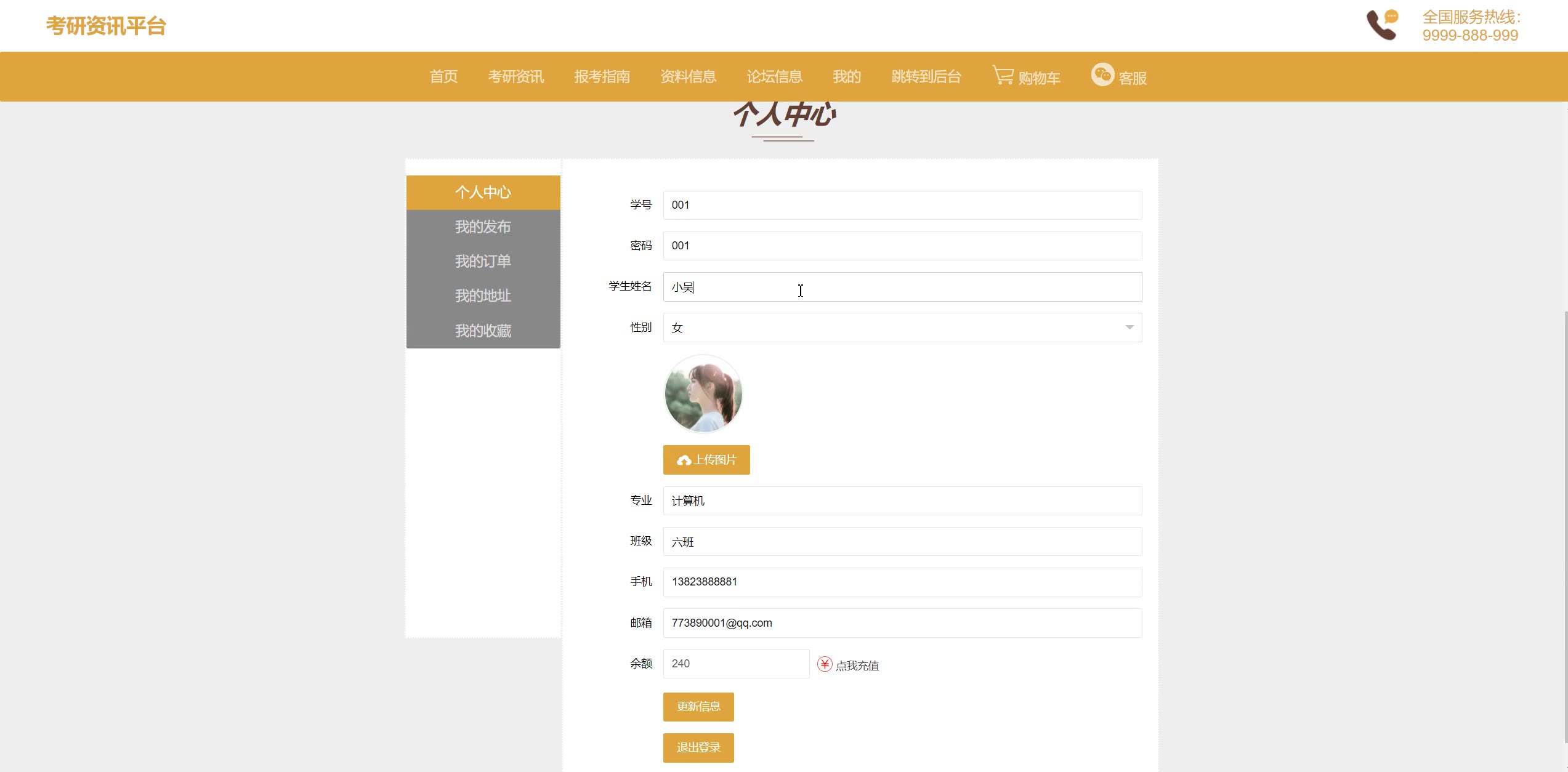The height and width of the screenshot is (772, 1568).
Task: Focus the 邮箱 input field
Action: click(902, 623)
